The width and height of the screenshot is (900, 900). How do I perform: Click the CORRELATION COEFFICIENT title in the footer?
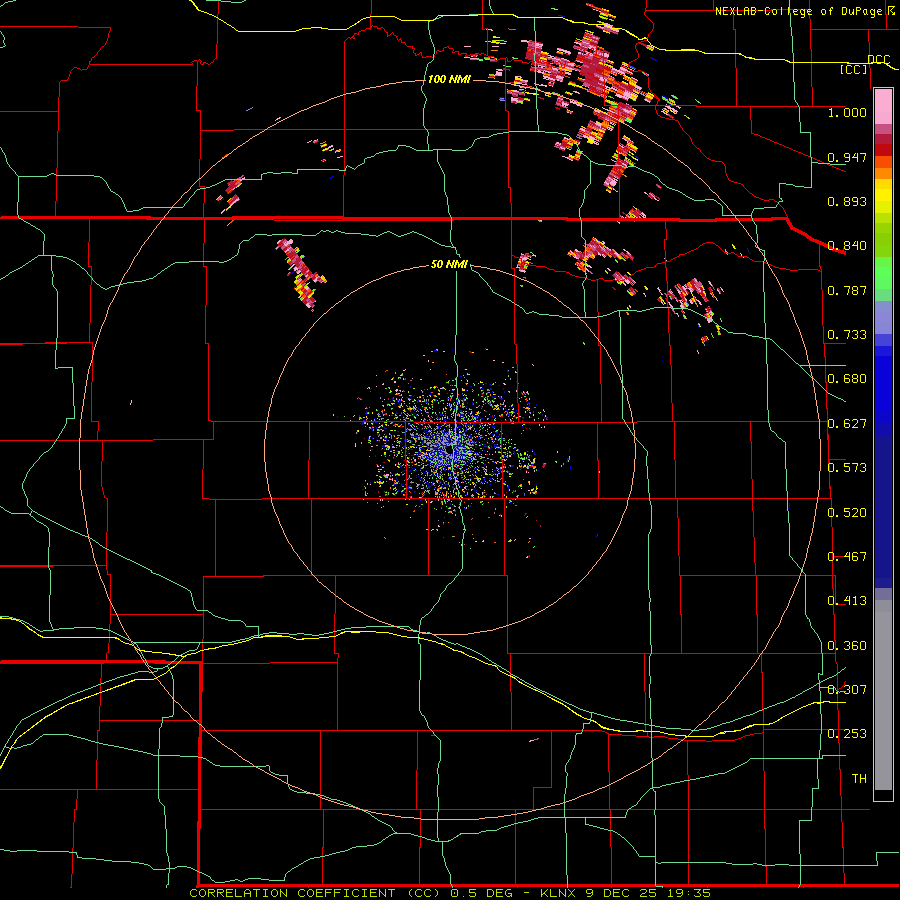tap(292, 893)
